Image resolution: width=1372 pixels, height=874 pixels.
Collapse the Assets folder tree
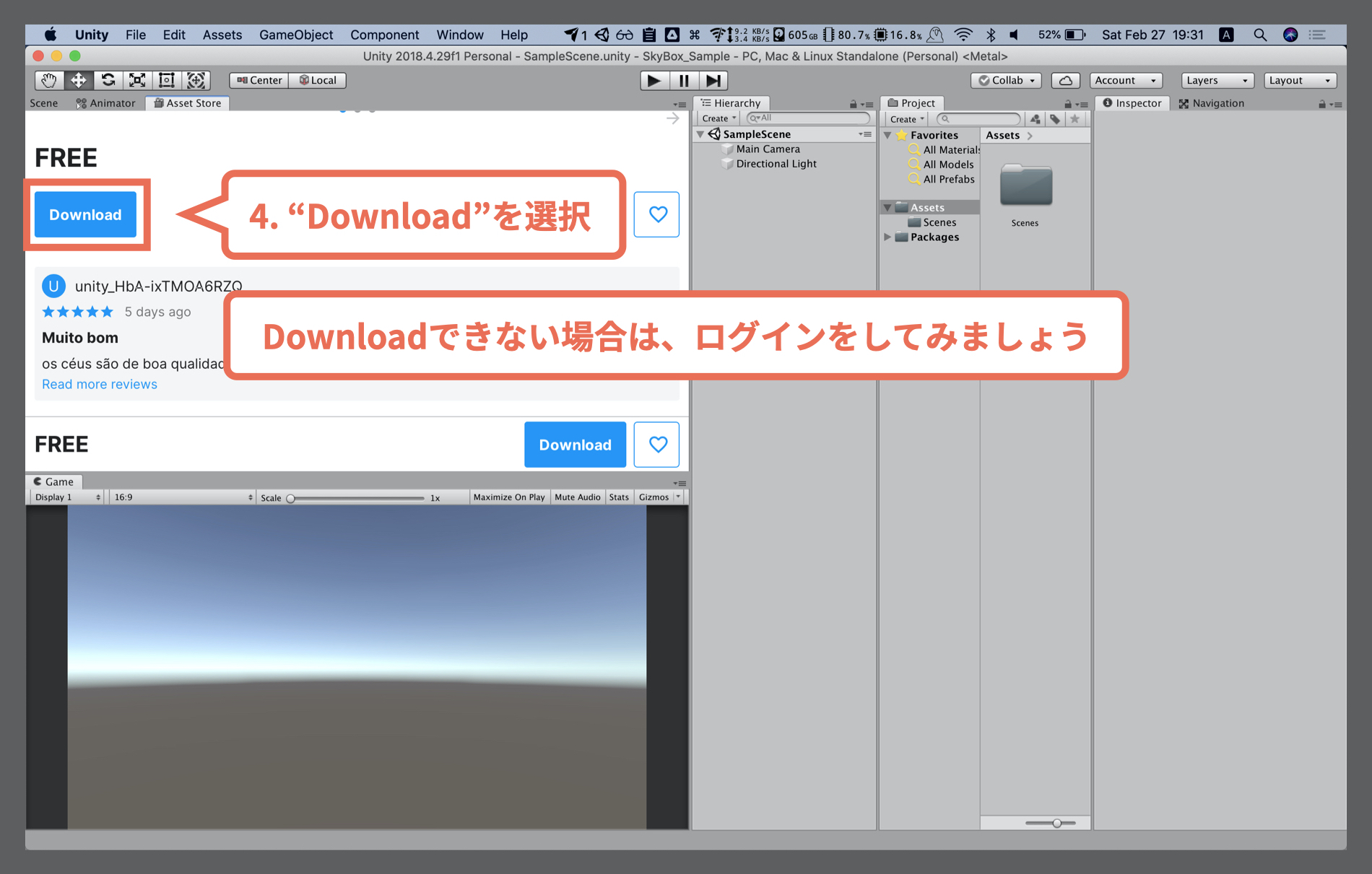point(887,208)
